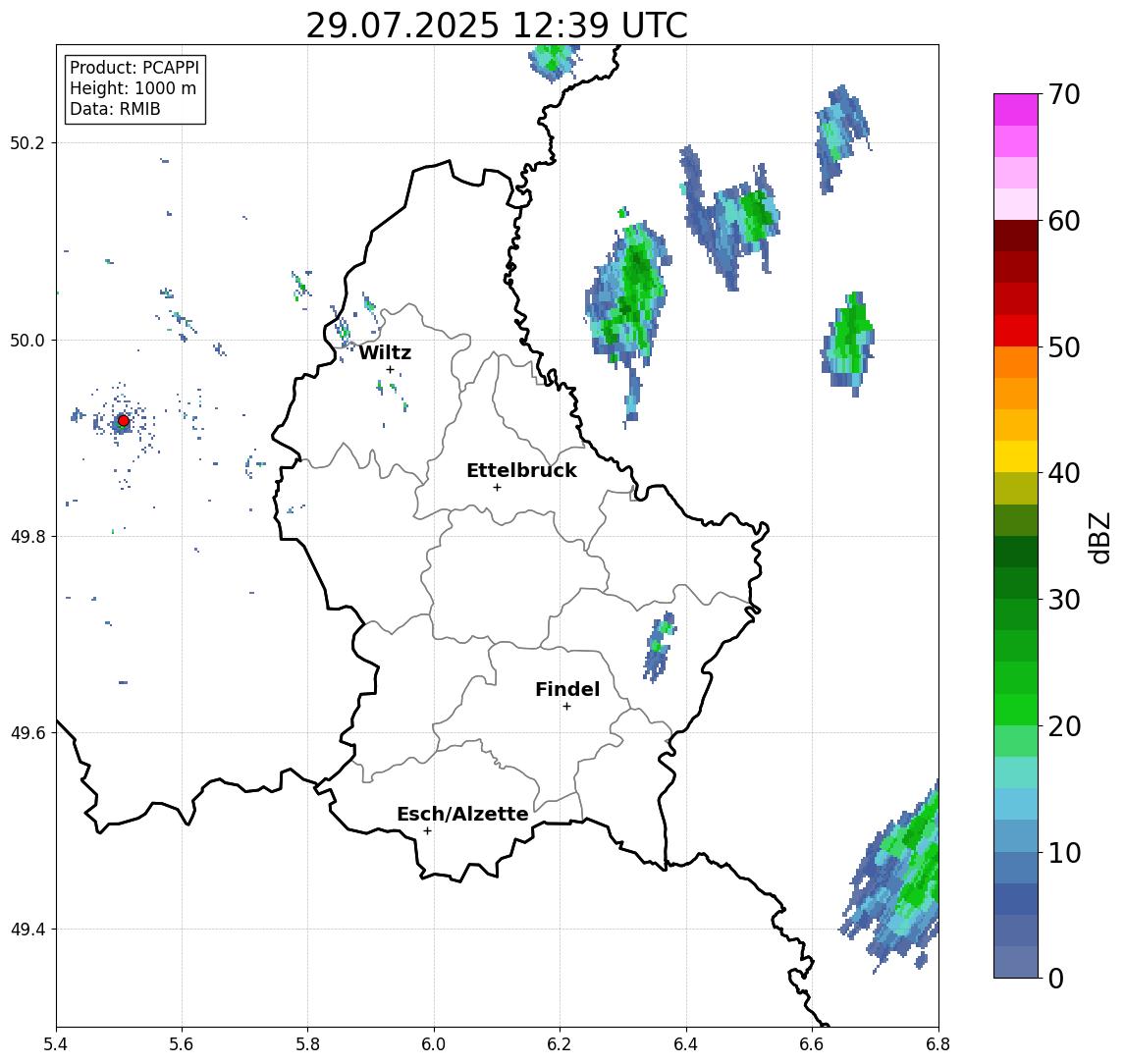Screen dimensions: 1124x1064
Task: Click the longitude axis label 6.4
Action: [x=686, y=1044]
